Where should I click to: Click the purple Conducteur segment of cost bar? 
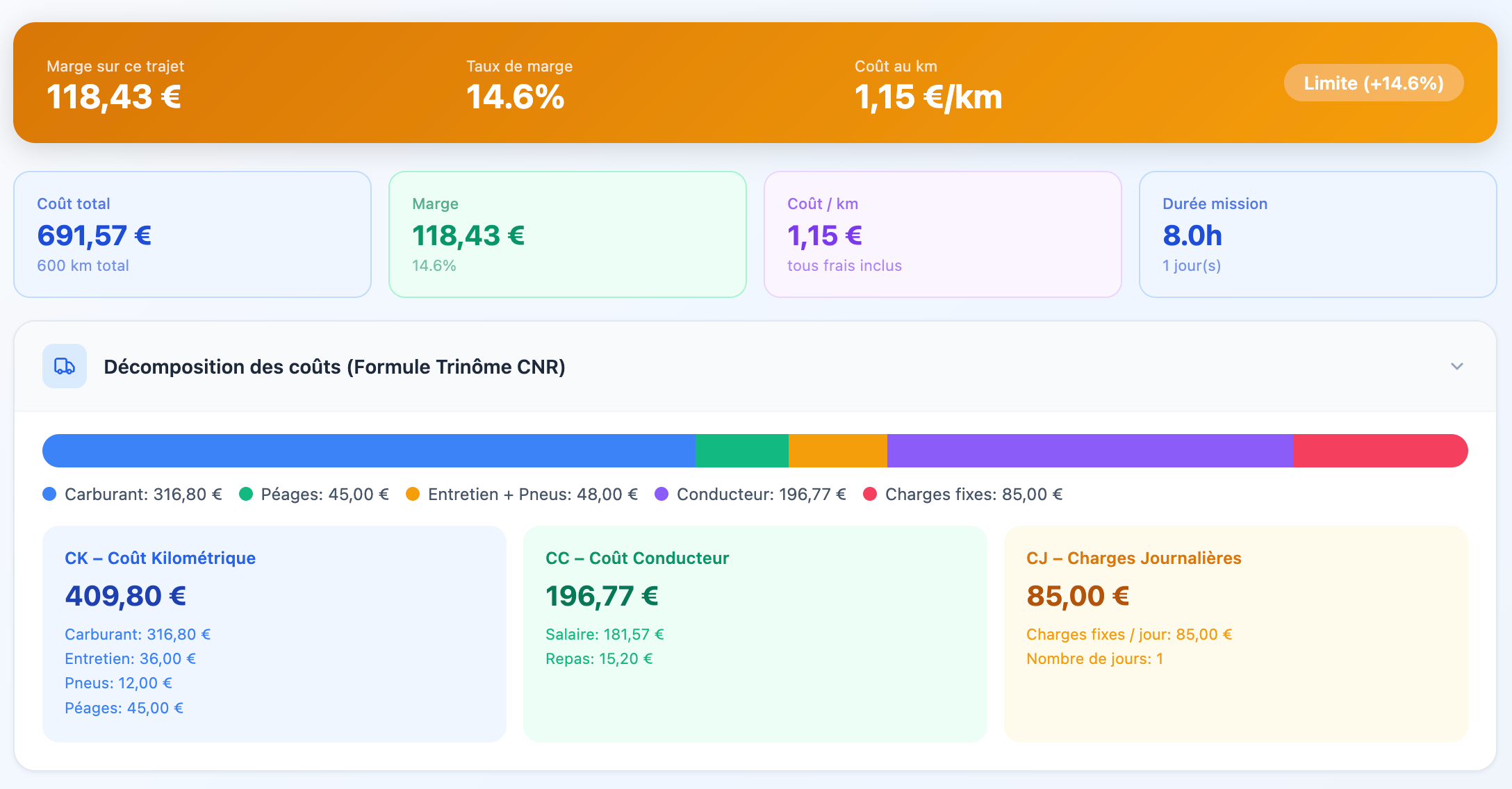(x=1090, y=451)
